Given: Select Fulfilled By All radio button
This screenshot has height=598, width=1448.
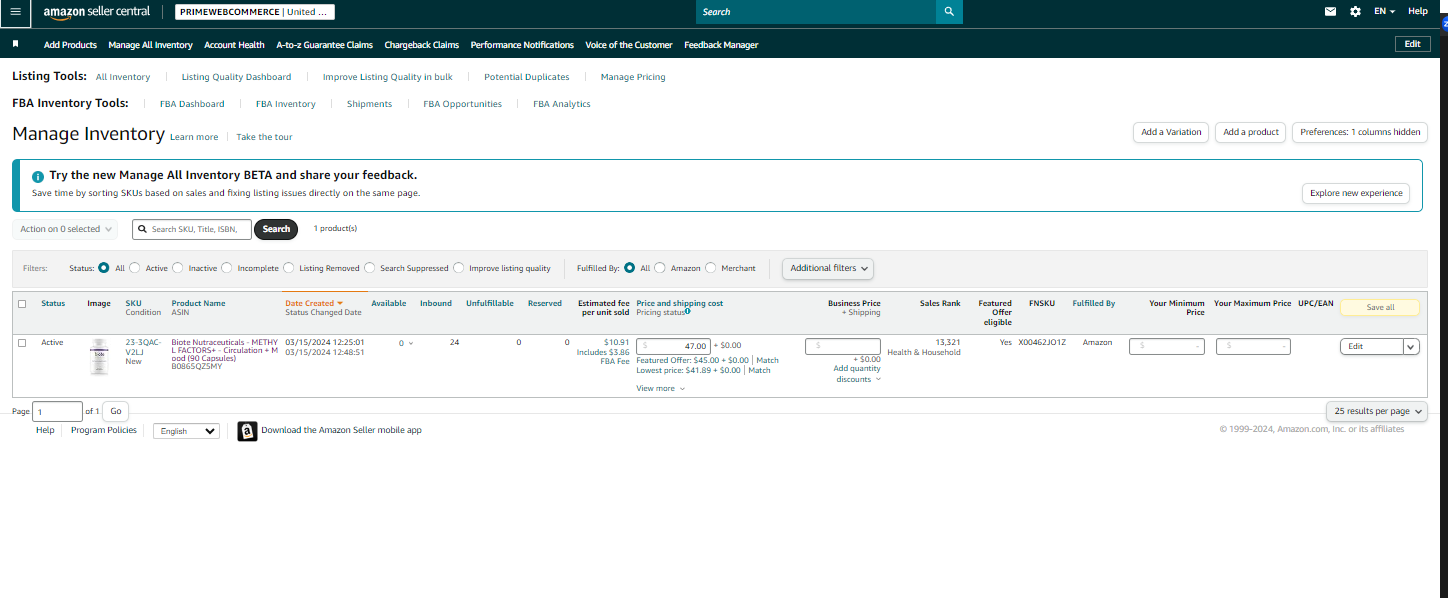Looking at the screenshot, I should coord(630,268).
